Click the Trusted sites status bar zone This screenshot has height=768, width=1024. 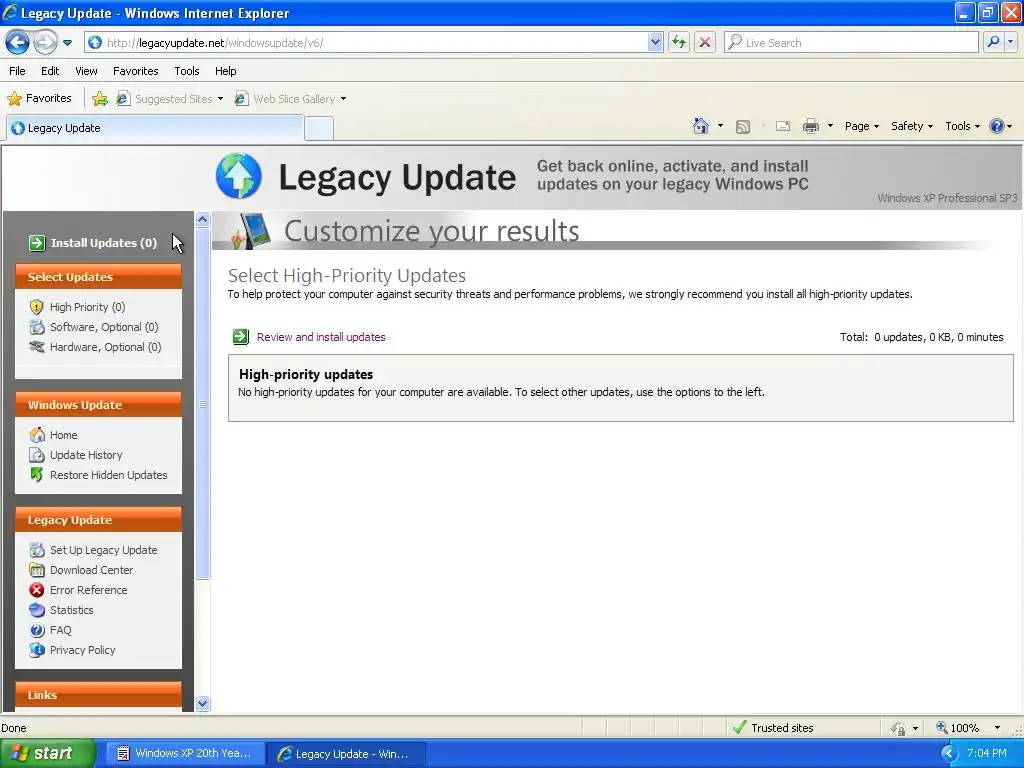coord(773,728)
